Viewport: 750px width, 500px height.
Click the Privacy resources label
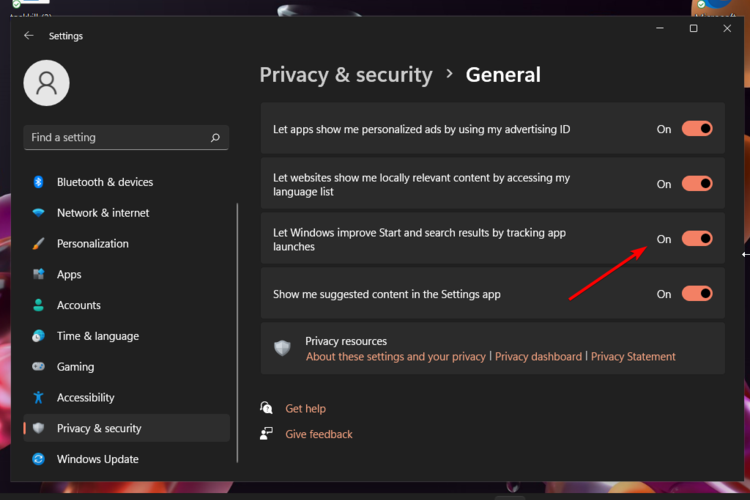(346, 341)
